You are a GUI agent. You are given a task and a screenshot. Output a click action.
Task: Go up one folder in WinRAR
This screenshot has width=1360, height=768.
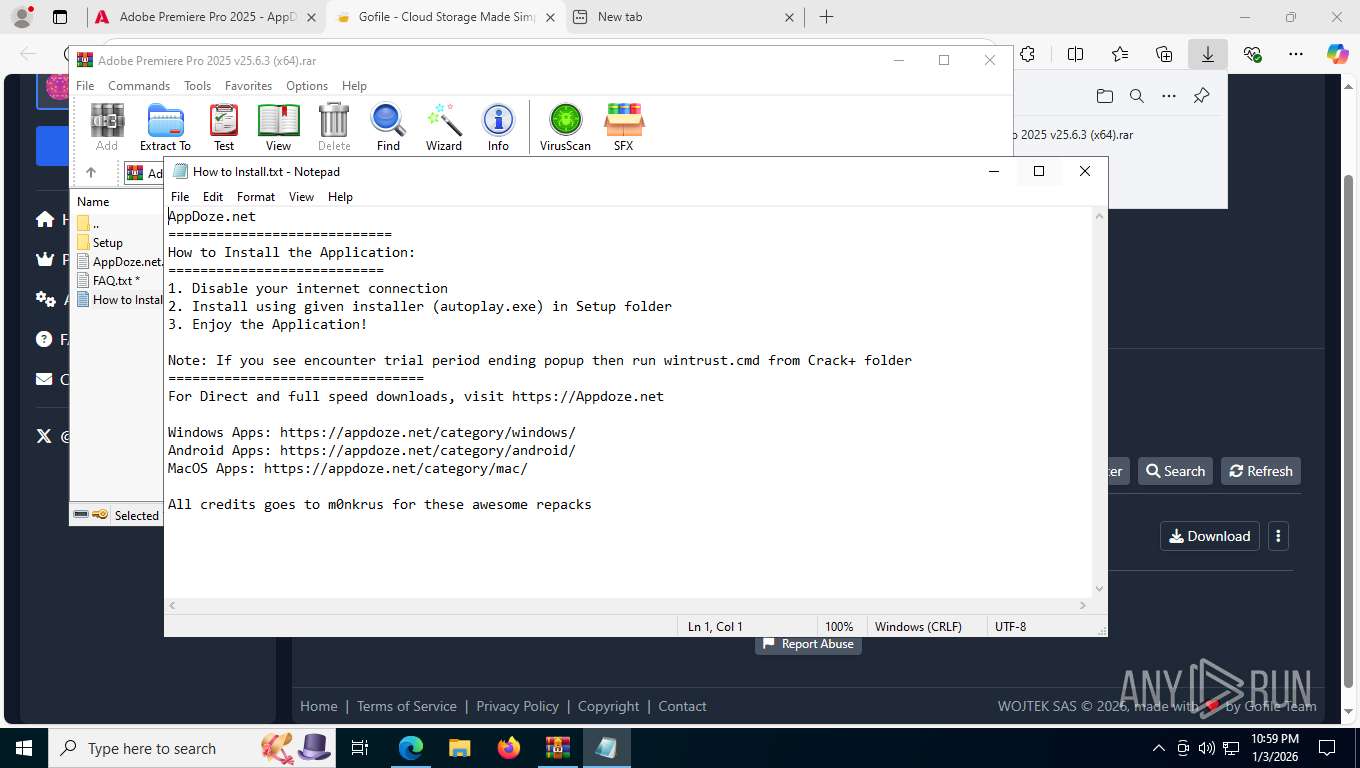click(91, 173)
